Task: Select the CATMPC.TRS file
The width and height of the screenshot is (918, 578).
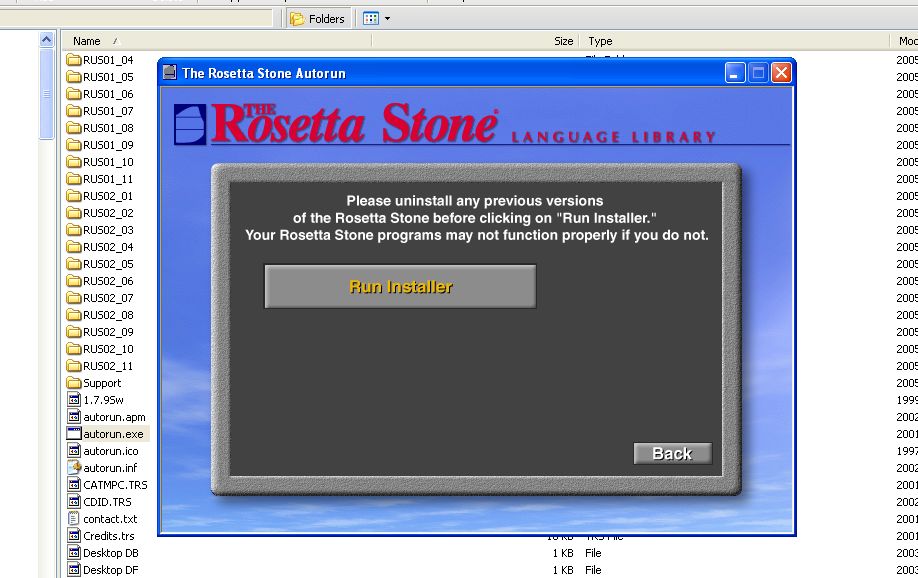Action: [x=114, y=485]
